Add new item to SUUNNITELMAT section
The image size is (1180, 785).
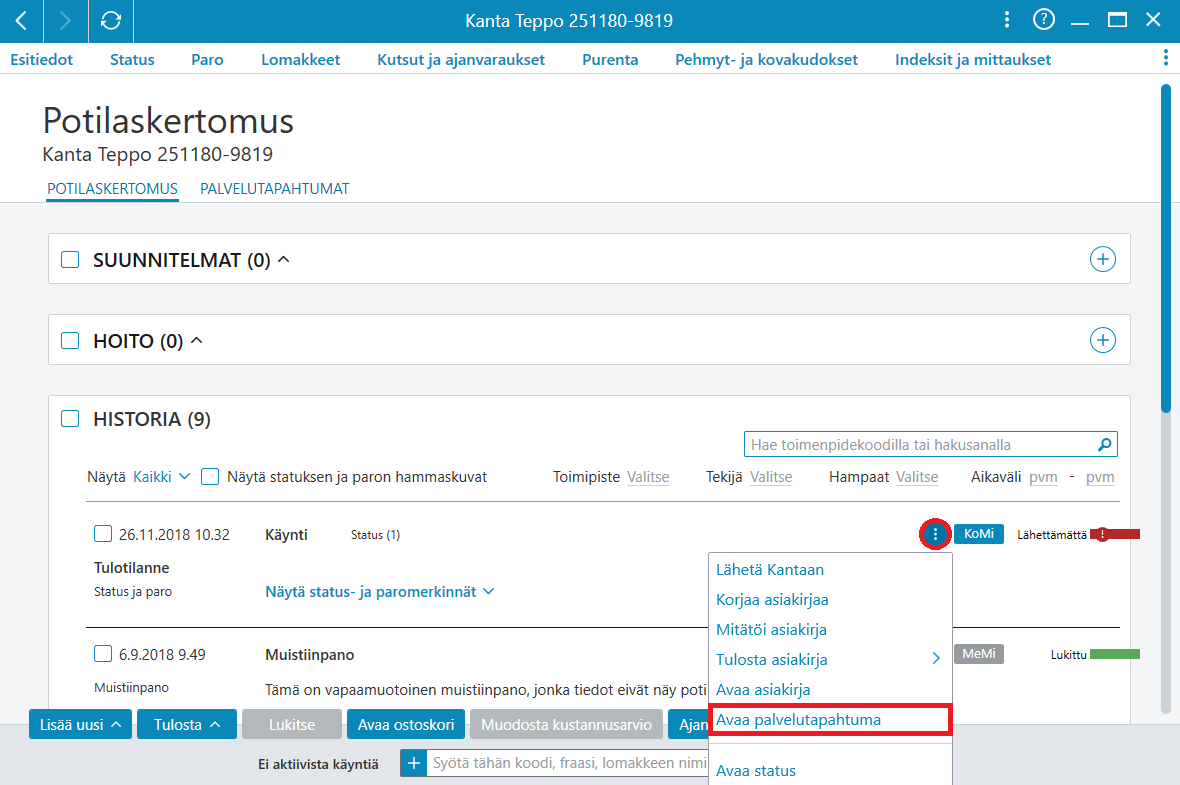1102,260
